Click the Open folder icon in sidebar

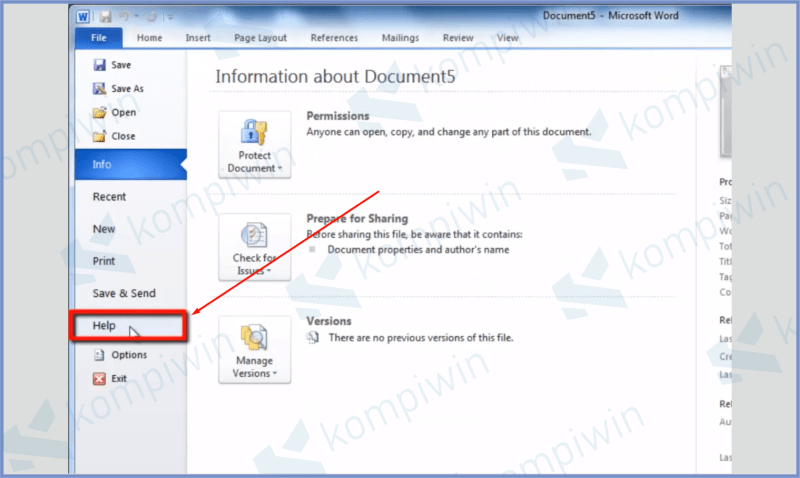[99, 112]
